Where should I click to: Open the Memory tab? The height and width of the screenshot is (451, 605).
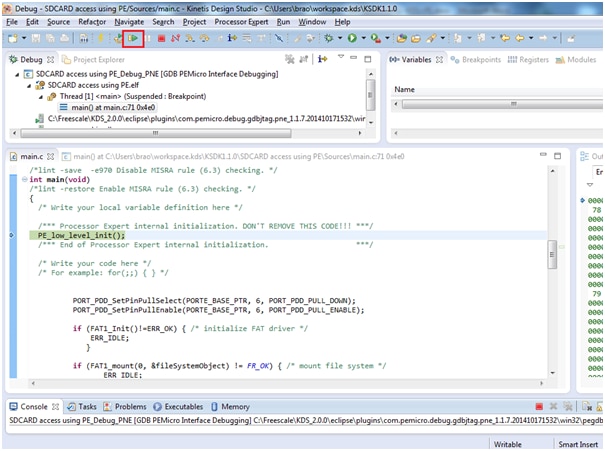(235, 407)
